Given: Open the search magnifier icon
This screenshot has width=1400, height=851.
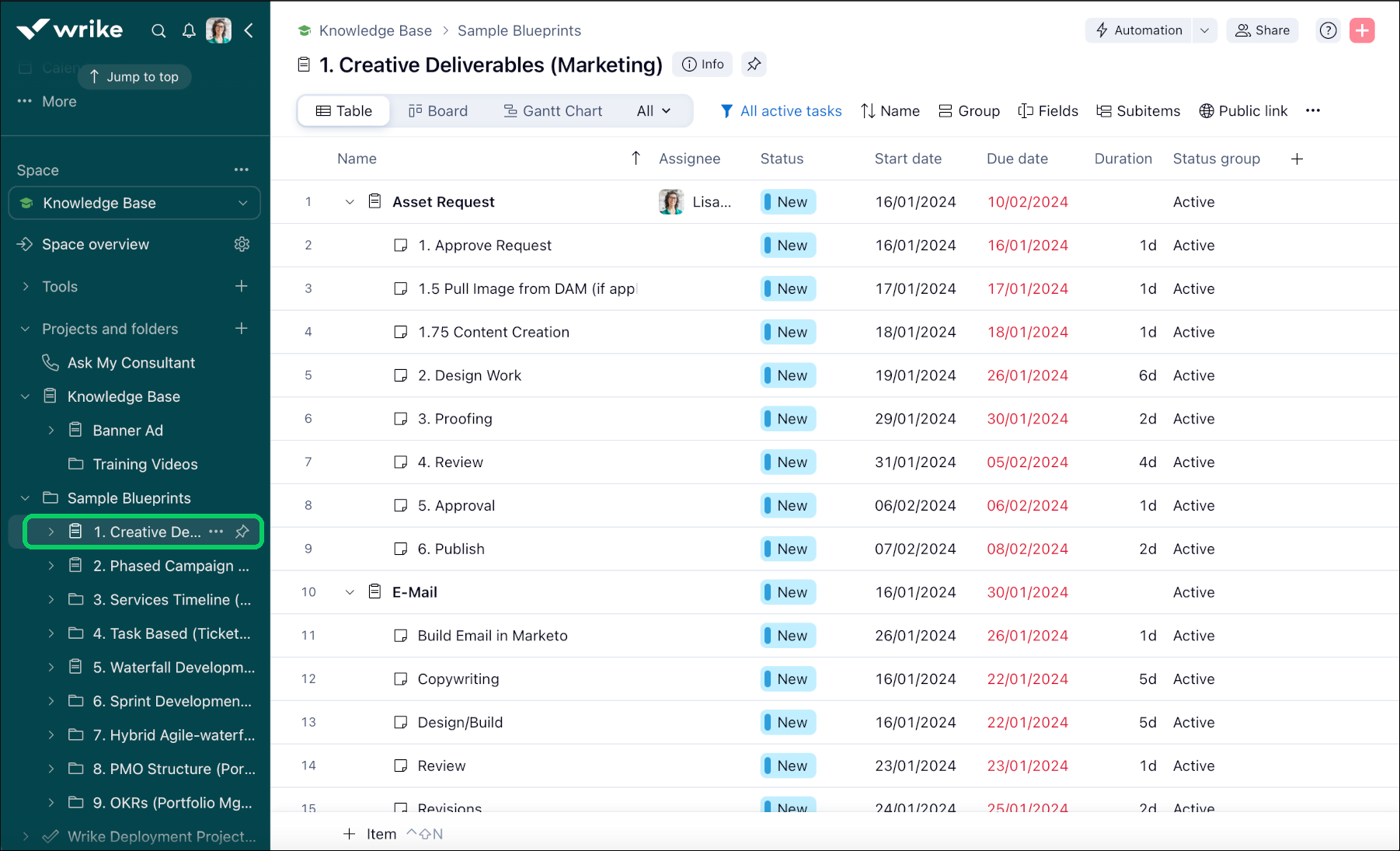Looking at the screenshot, I should point(158,31).
